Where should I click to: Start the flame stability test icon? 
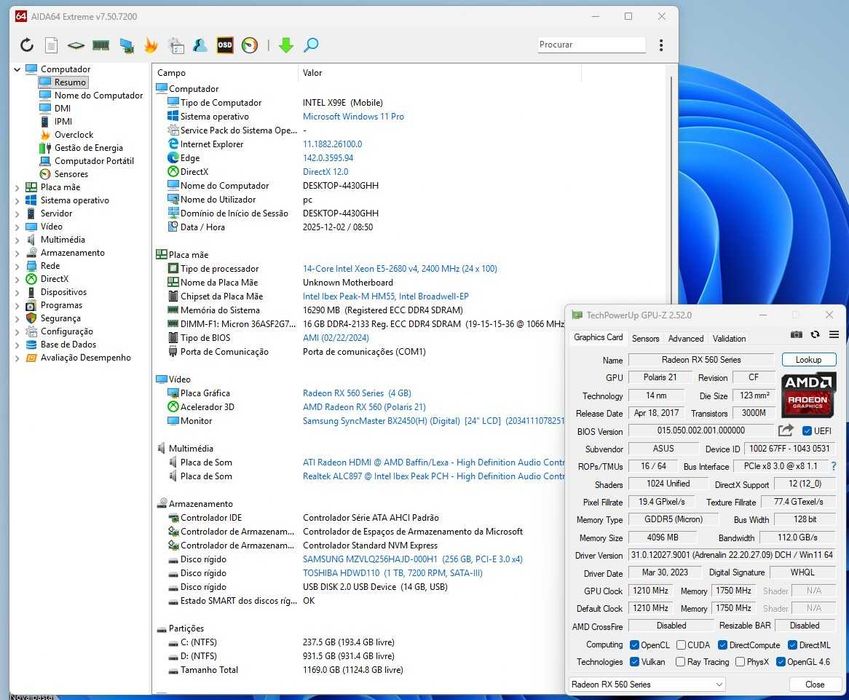[x=151, y=45]
